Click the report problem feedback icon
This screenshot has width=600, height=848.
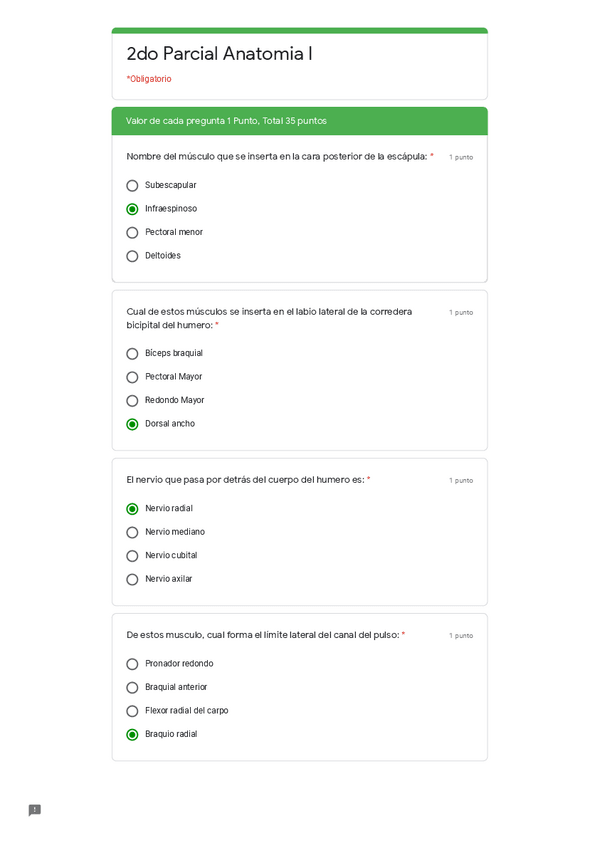click(35, 810)
